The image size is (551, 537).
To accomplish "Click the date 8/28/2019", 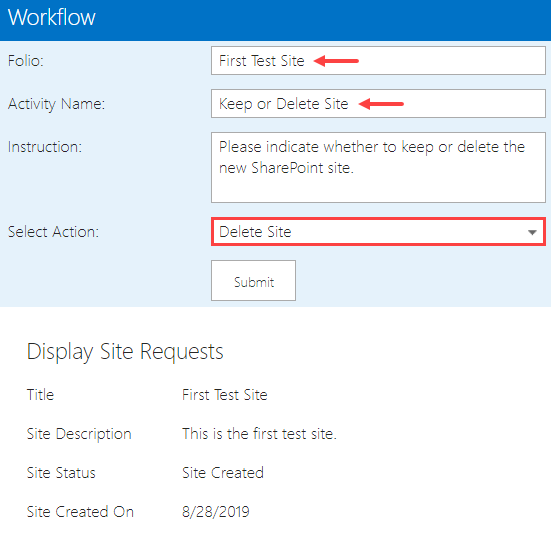I will tap(216, 512).
